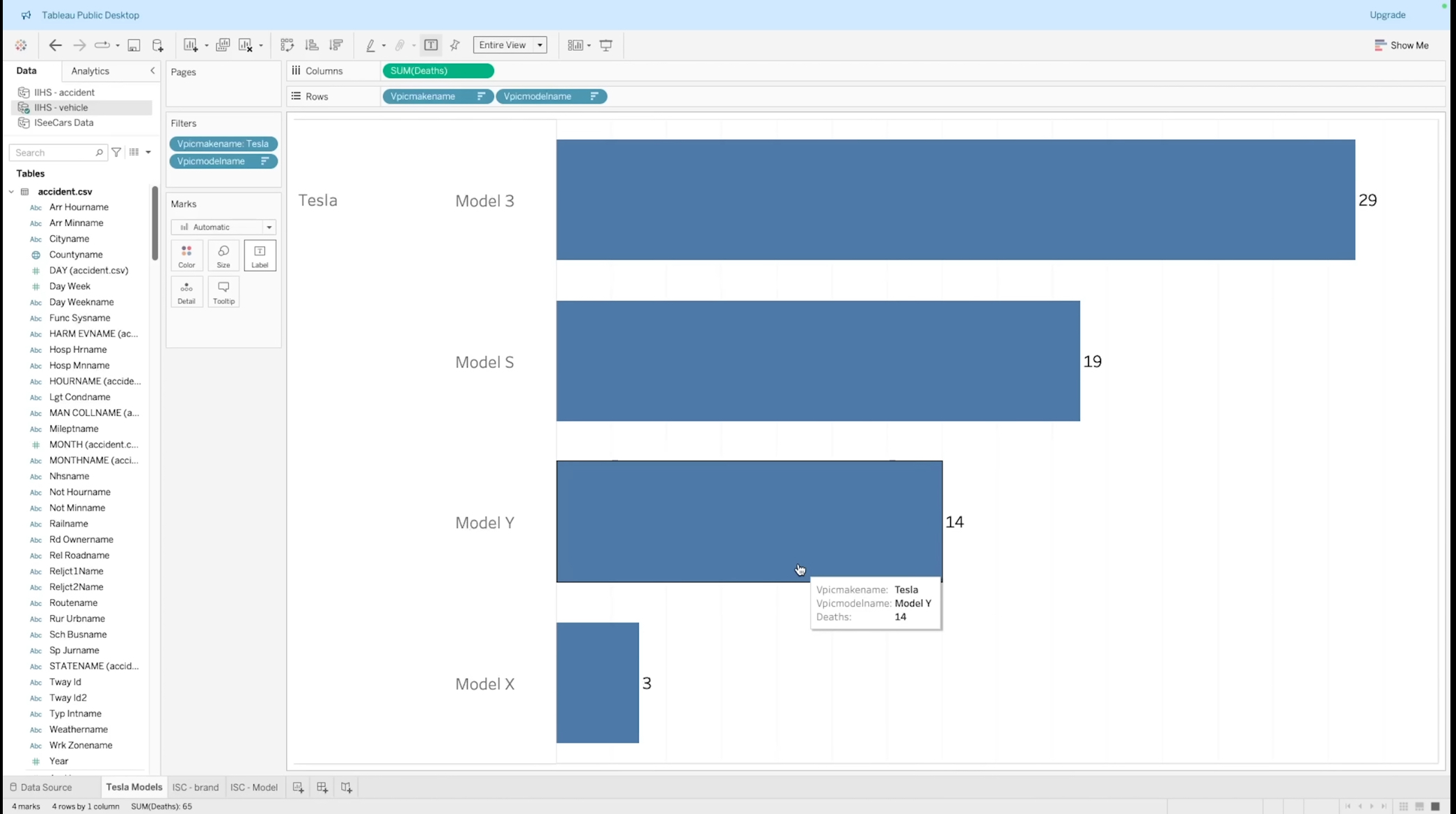This screenshot has height=814, width=1456.
Task: Toggle the Label marks card button
Action: point(260,255)
